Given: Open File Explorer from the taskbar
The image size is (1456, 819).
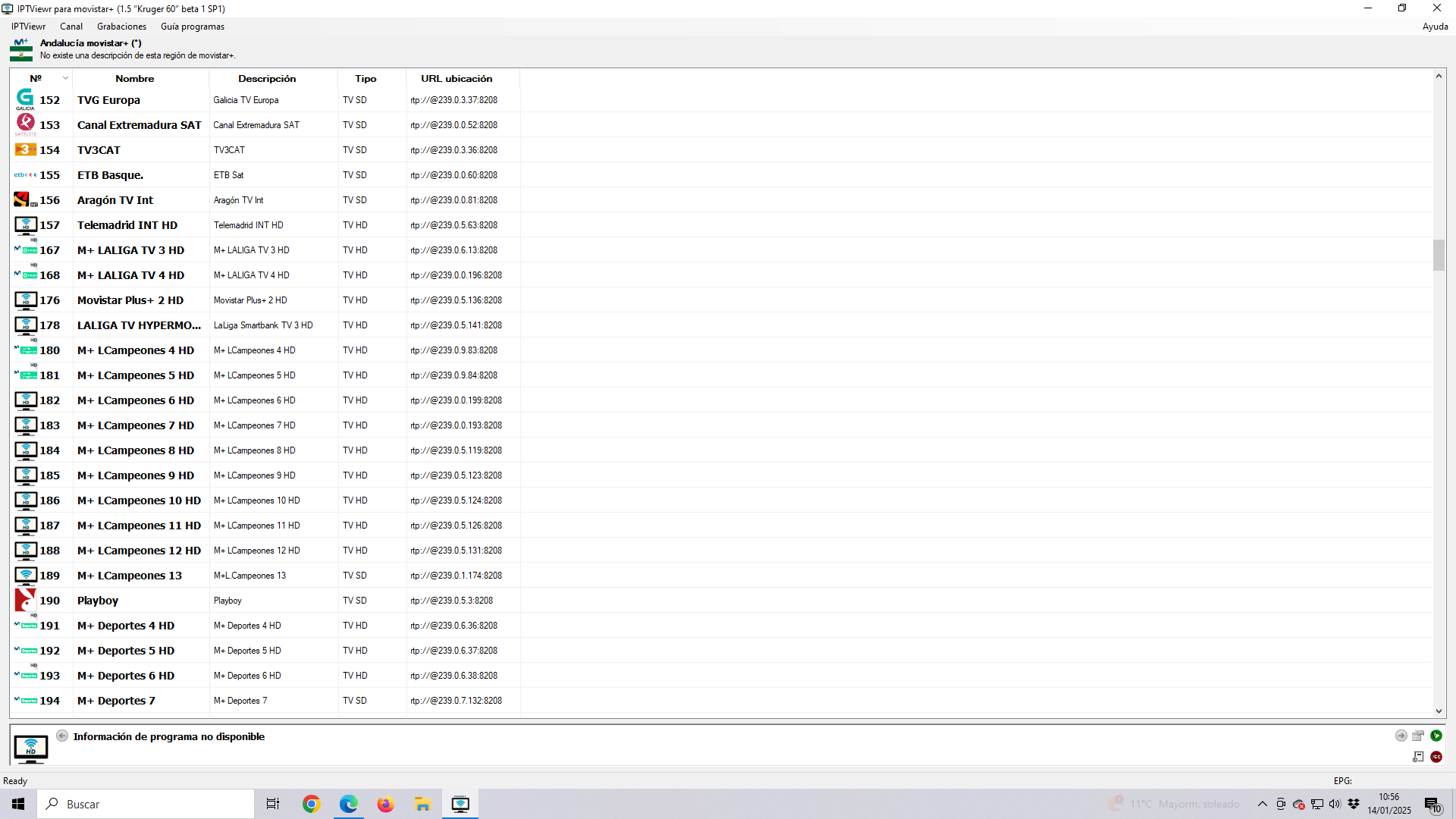Looking at the screenshot, I should (x=422, y=804).
